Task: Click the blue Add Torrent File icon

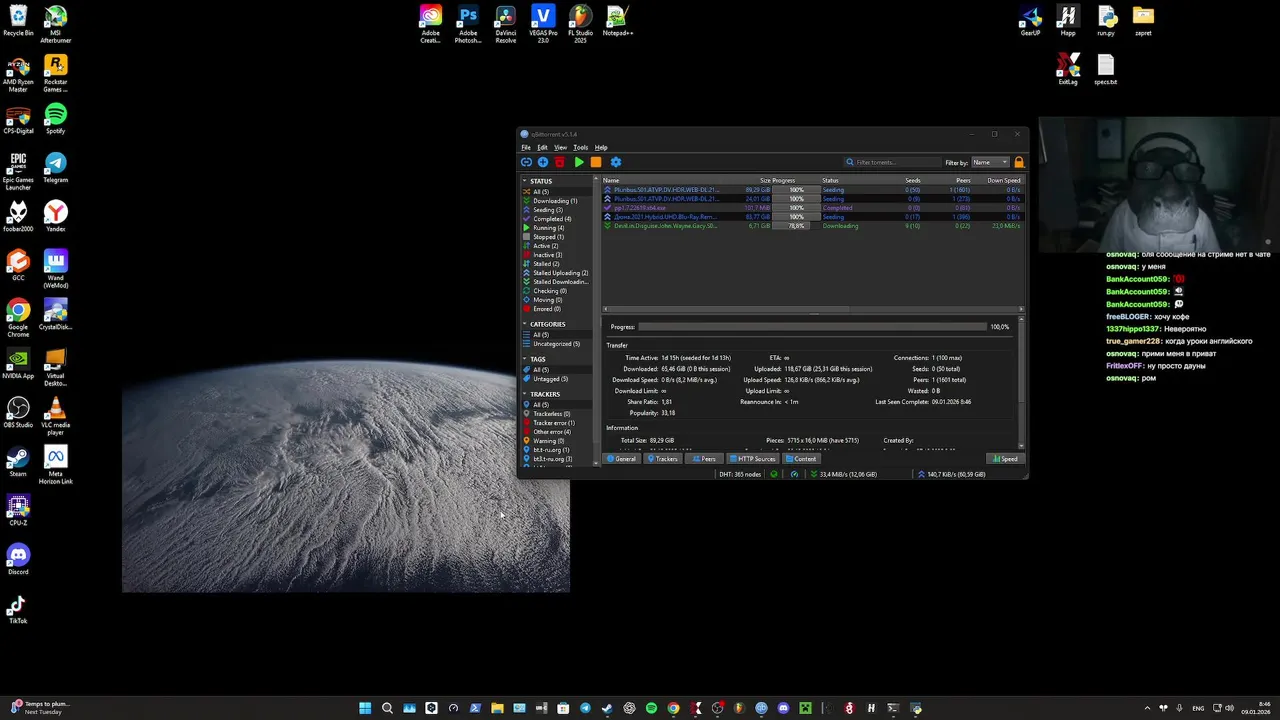Action: [x=543, y=162]
